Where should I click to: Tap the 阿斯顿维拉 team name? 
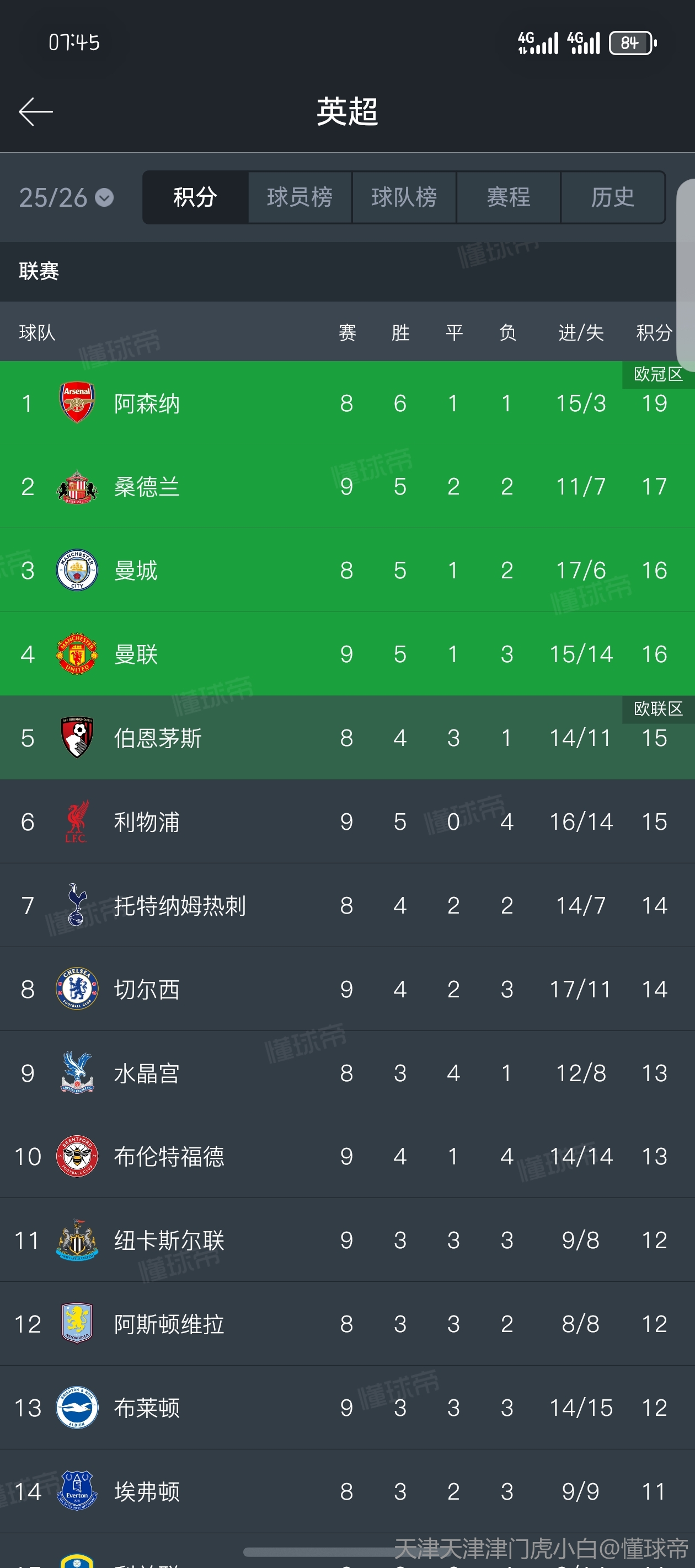coord(169,1324)
